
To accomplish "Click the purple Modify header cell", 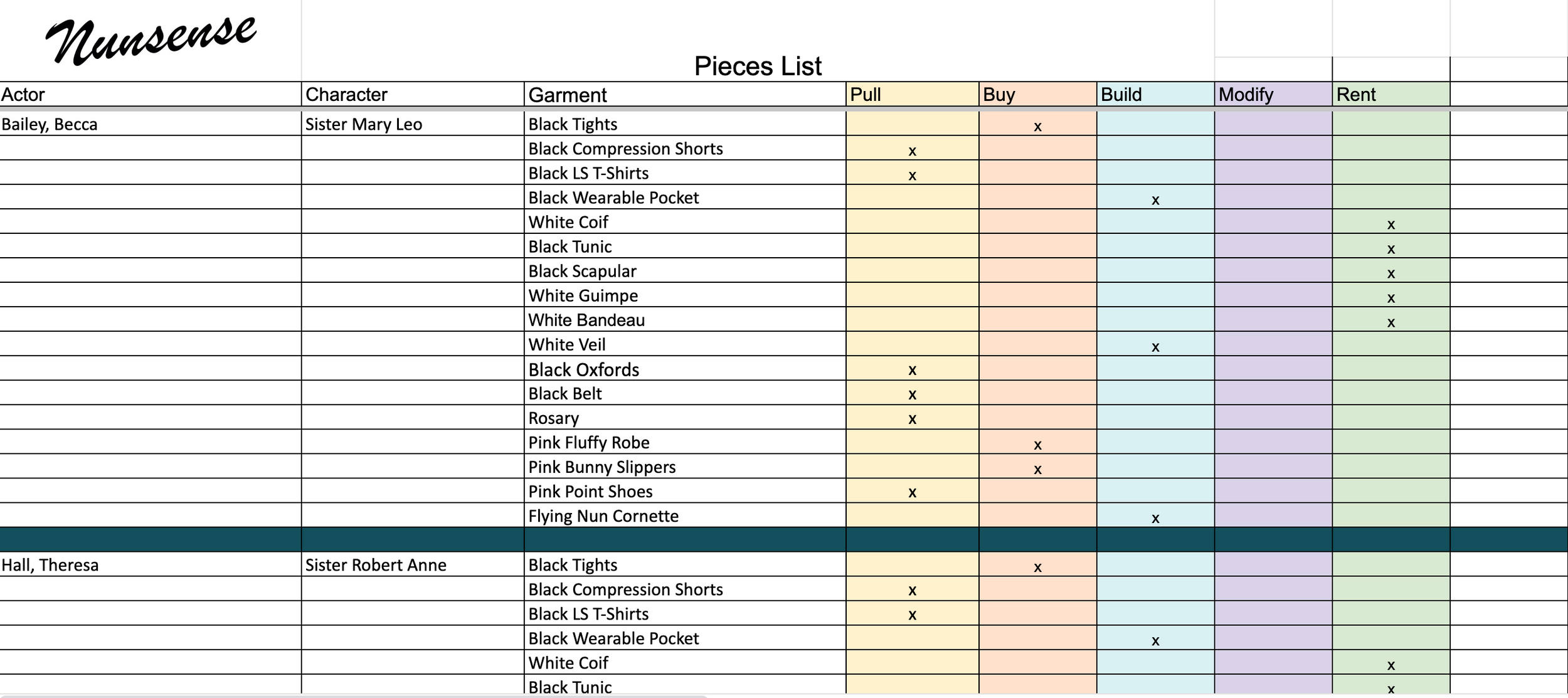I will [1273, 94].
